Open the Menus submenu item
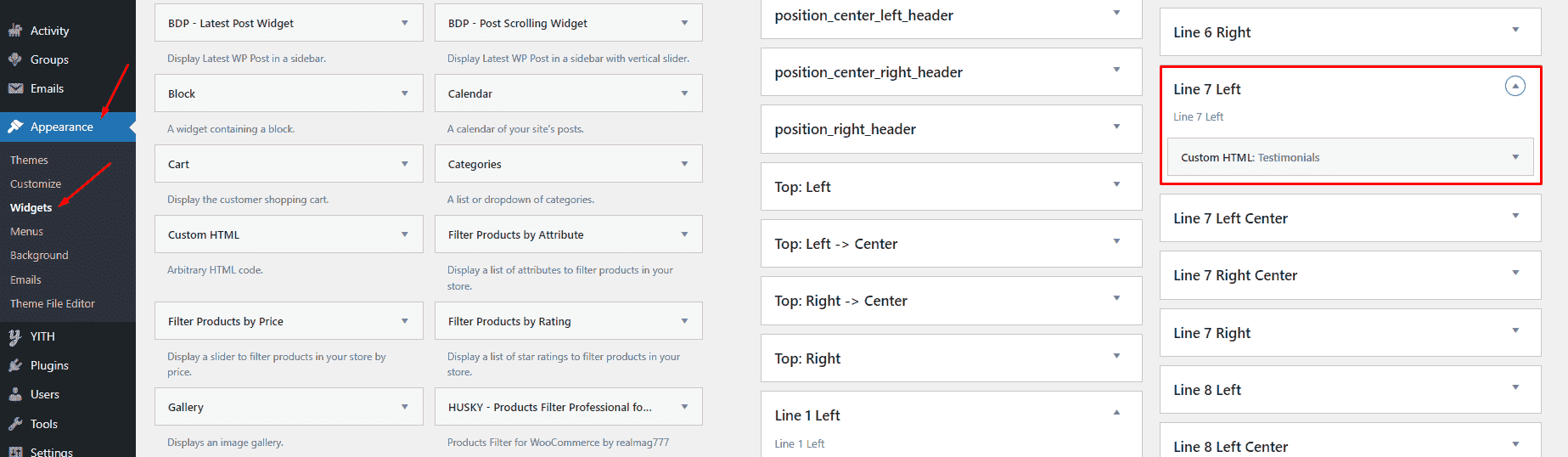The image size is (1568, 457). (26, 231)
